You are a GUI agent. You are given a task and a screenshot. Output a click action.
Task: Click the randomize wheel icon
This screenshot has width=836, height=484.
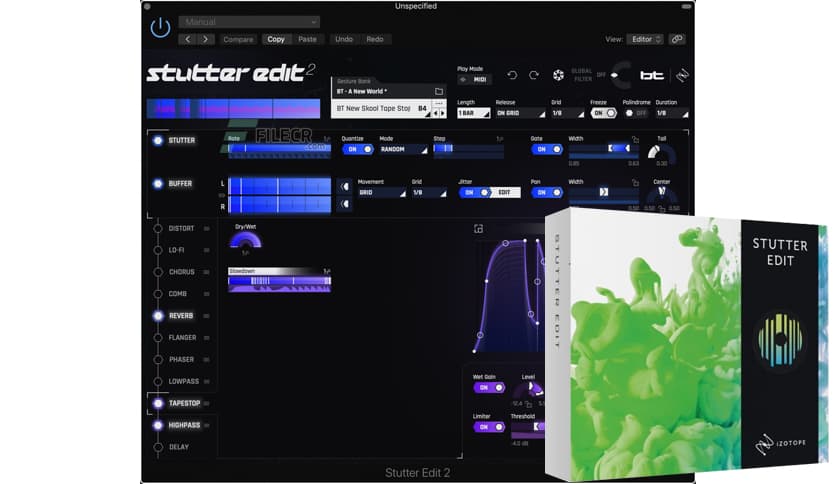(558, 75)
